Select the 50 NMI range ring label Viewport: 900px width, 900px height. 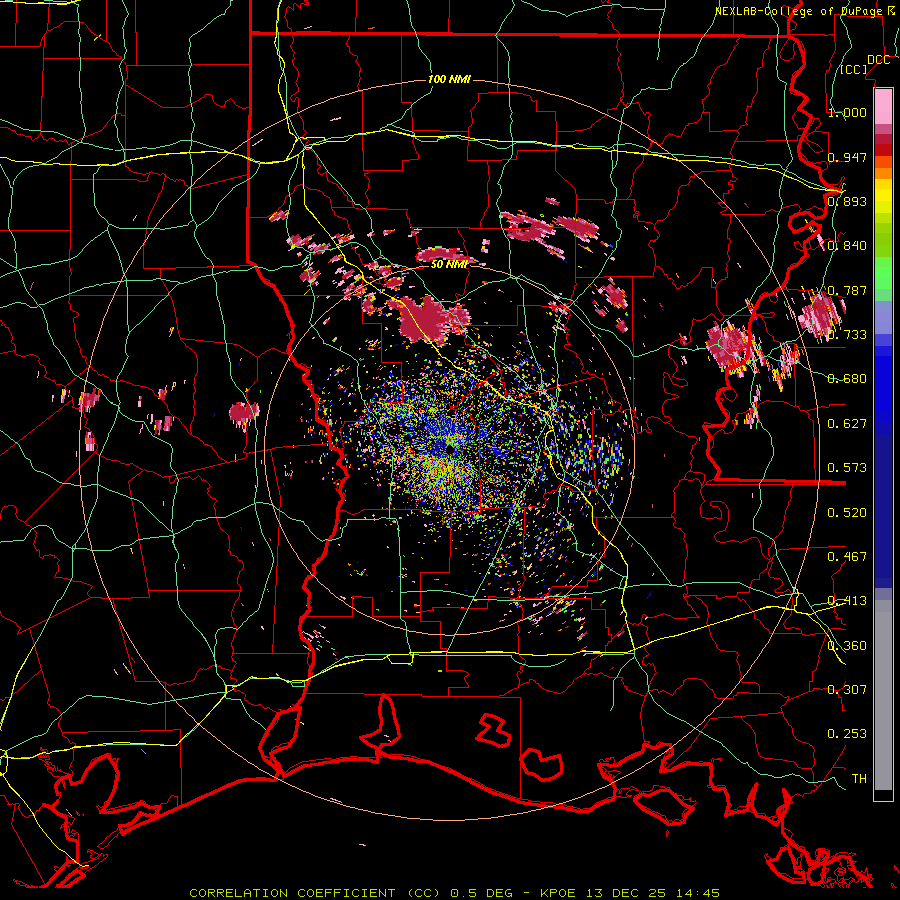(x=449, y=264)
